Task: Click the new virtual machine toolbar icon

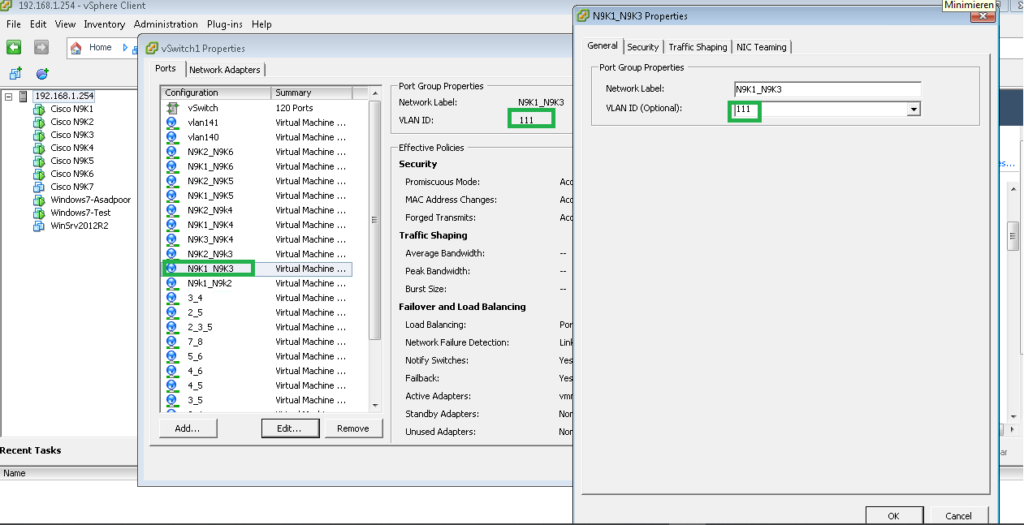Action: [x=15, y=74]
